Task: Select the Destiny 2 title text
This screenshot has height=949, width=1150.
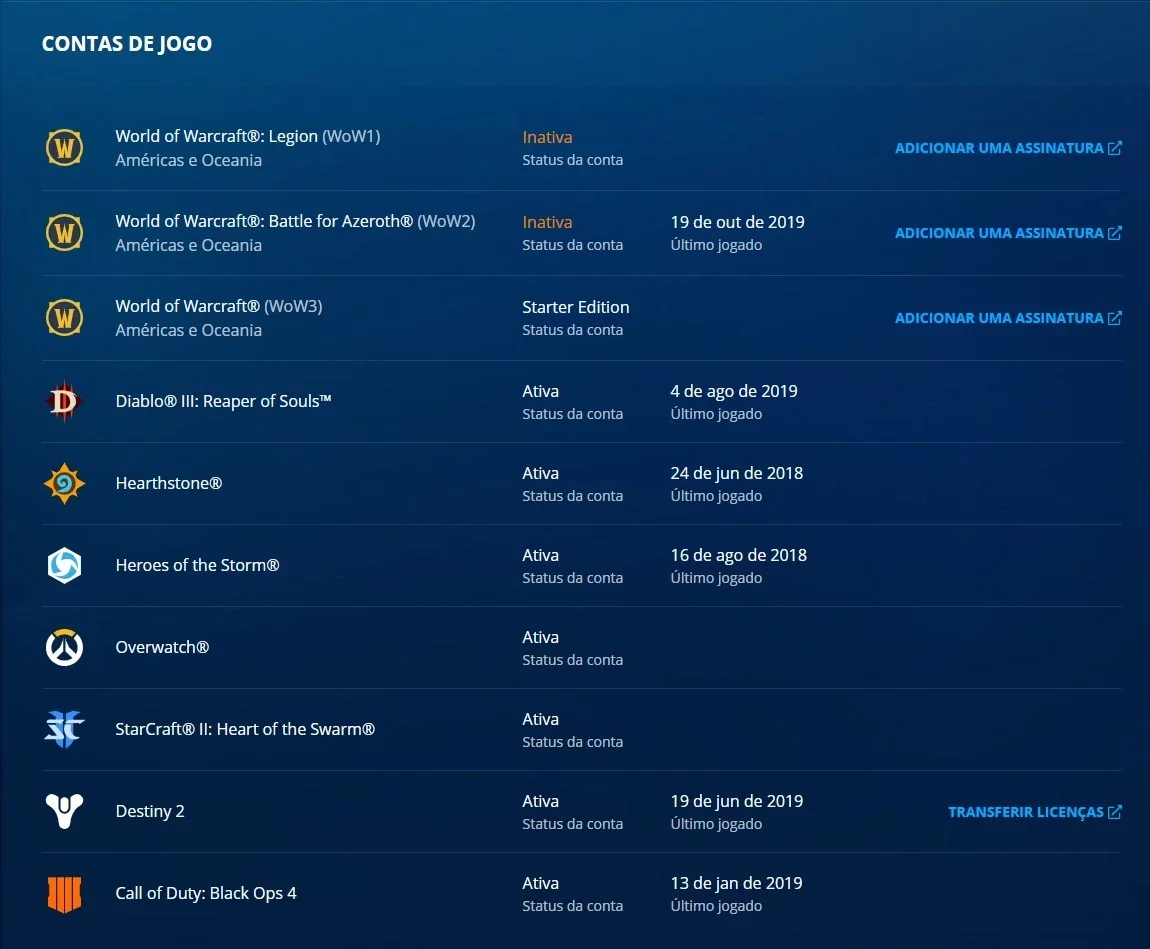Action: point(150,811)
